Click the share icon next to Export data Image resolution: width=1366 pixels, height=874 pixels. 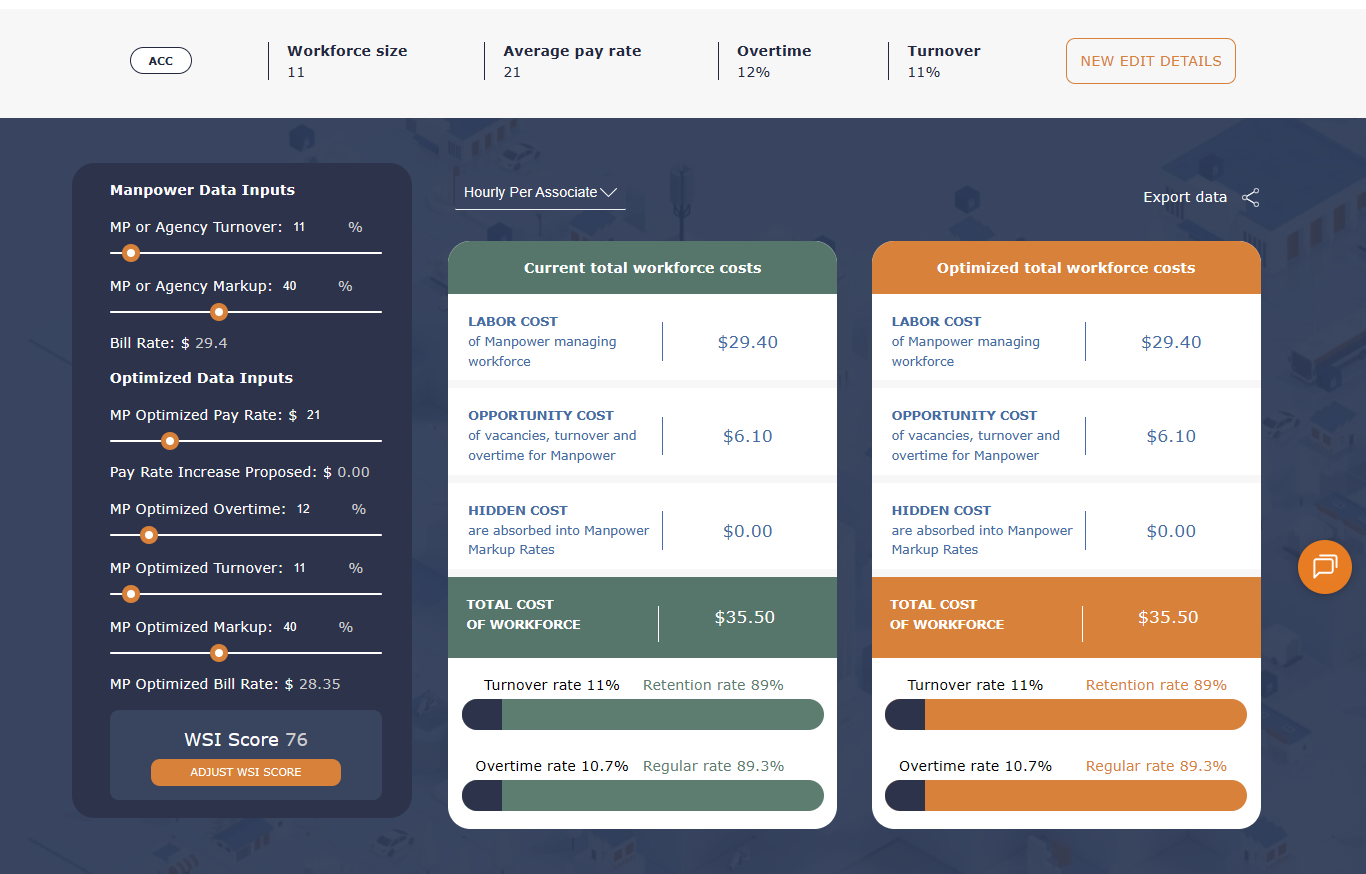coord(1250,198)
